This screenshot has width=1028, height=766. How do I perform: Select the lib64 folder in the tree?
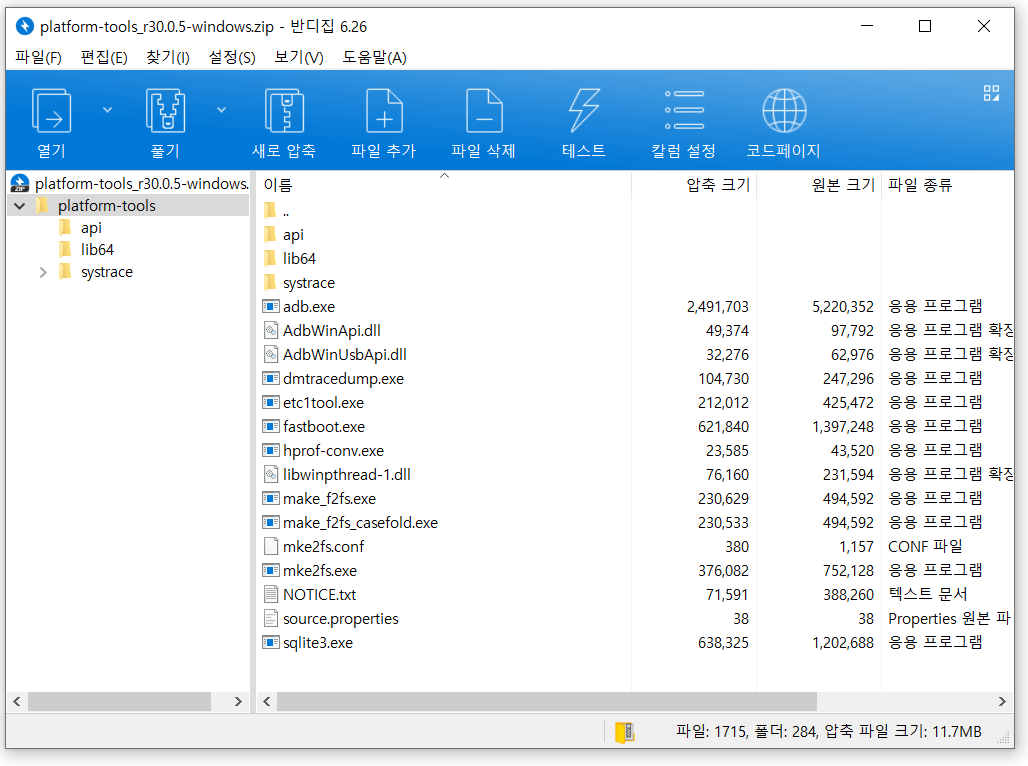[x=97, y=250]
